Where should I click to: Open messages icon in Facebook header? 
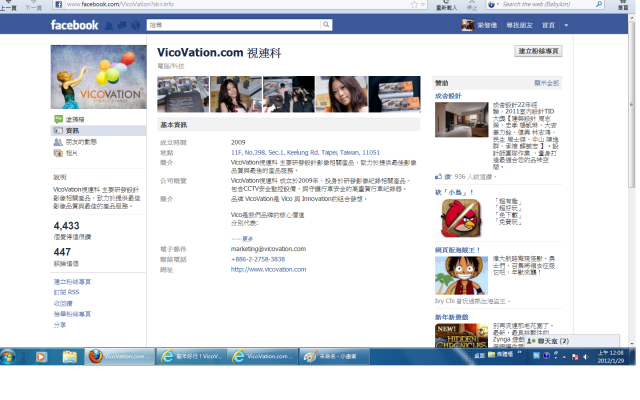coord(122,26)
